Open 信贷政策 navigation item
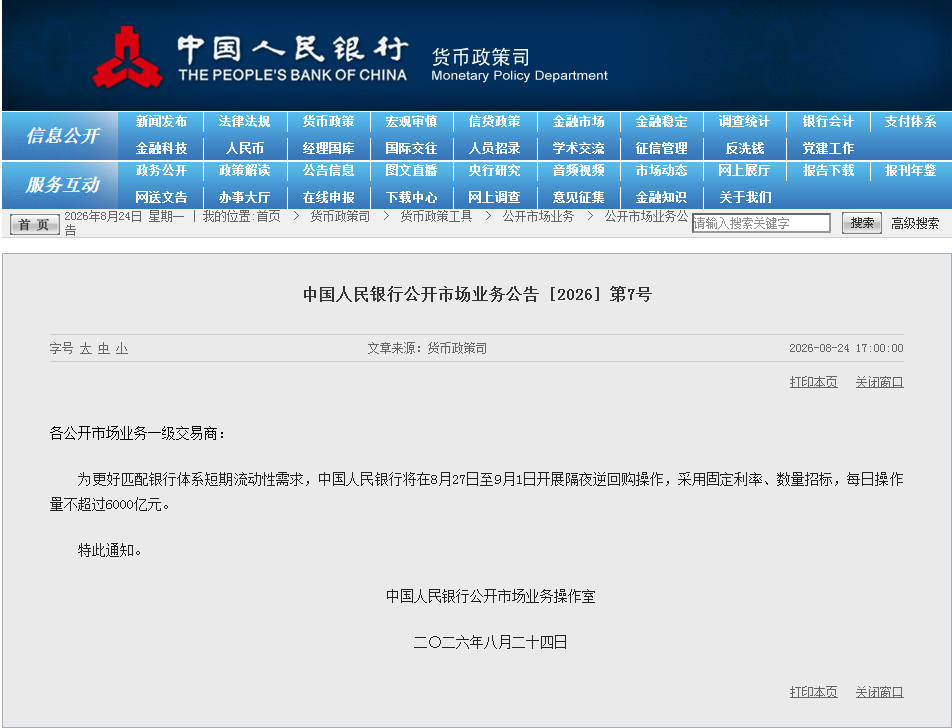The width and height of the screenshot is (952, 728). [494, 121]
